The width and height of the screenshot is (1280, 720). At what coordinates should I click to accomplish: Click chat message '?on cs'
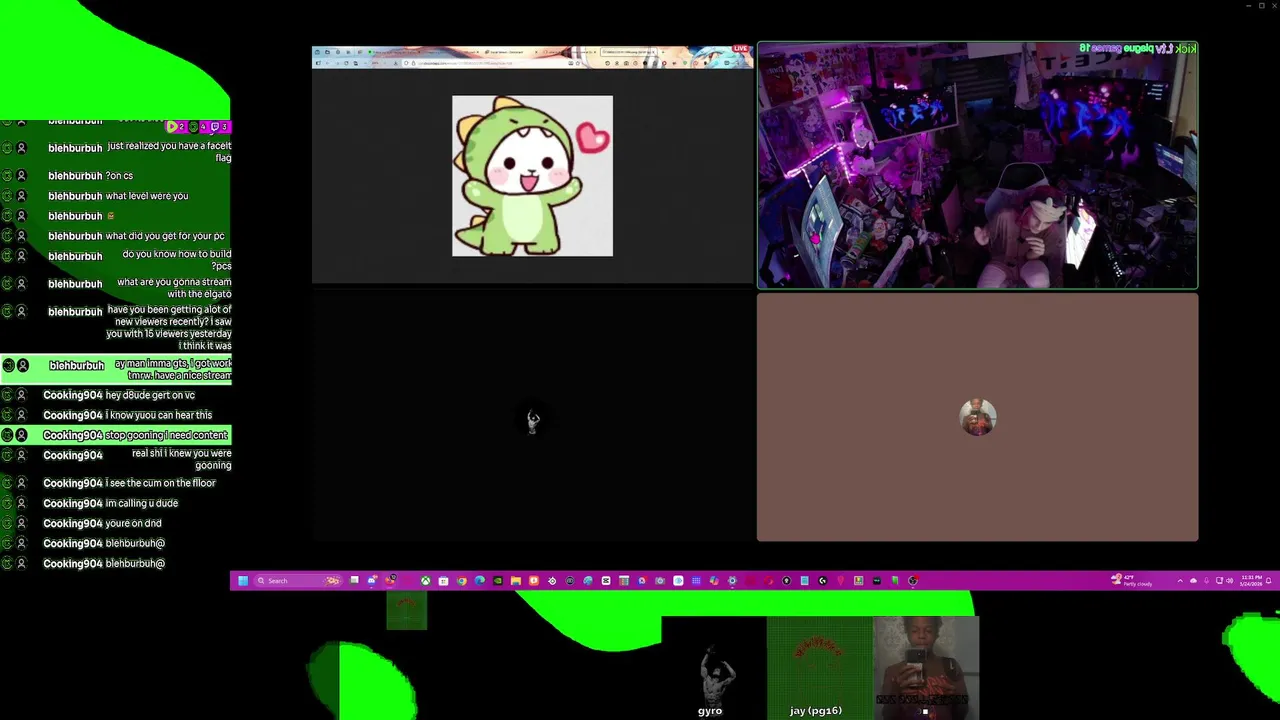pyautogui.click(x=119, y=176)
